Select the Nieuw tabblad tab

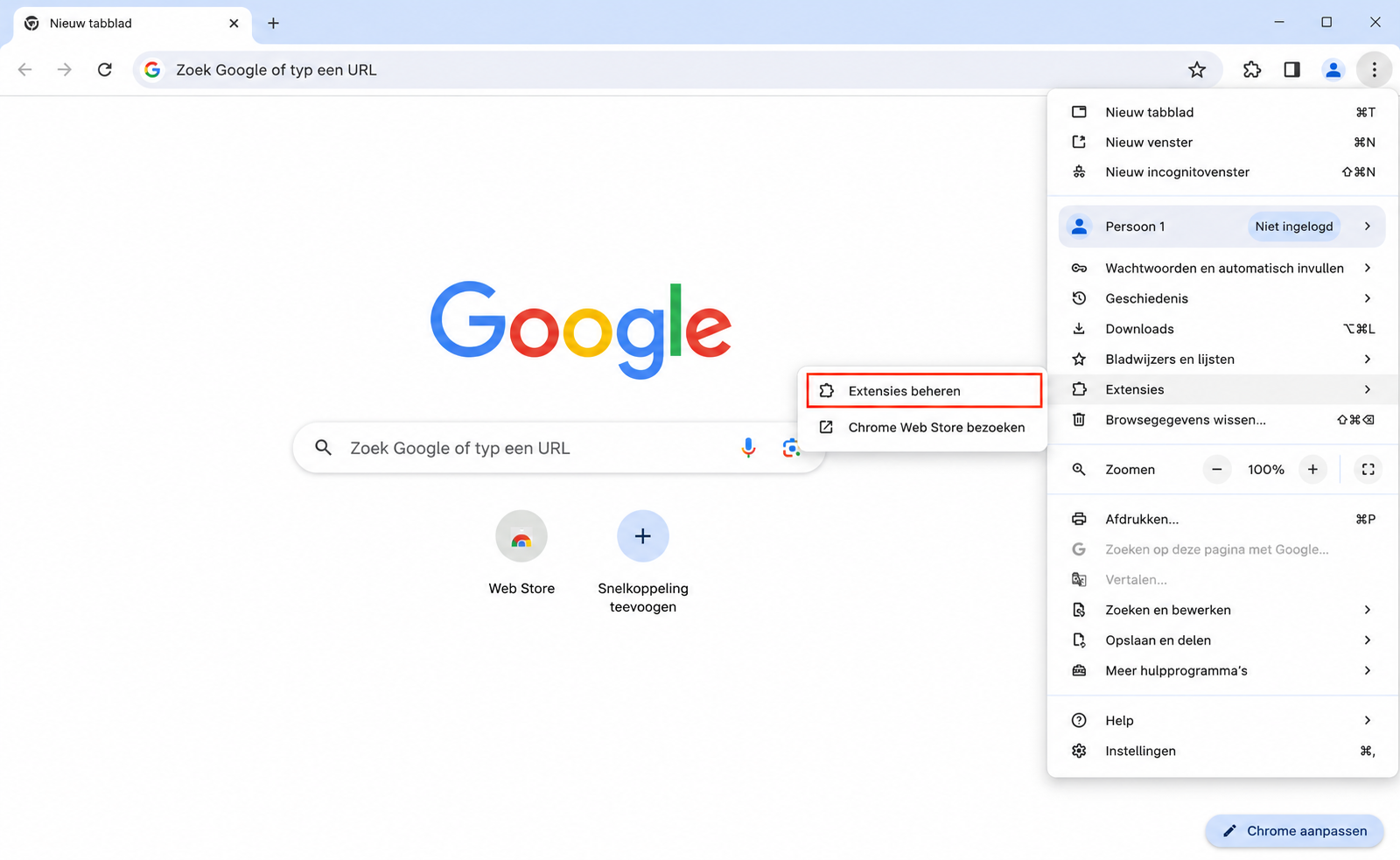(x=133, y=24)
